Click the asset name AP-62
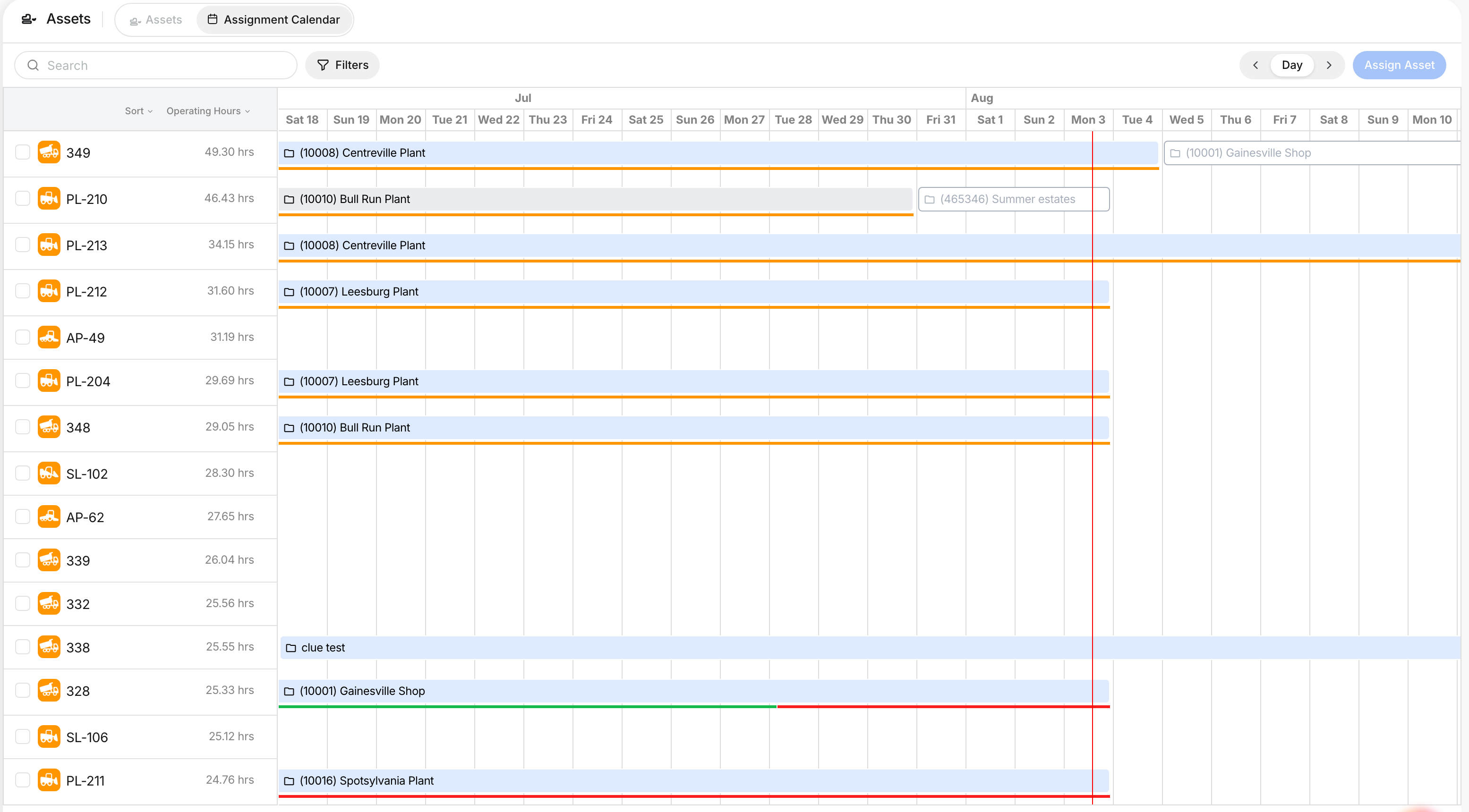This screenshot has width=1469, height=812. pos(85,517)
